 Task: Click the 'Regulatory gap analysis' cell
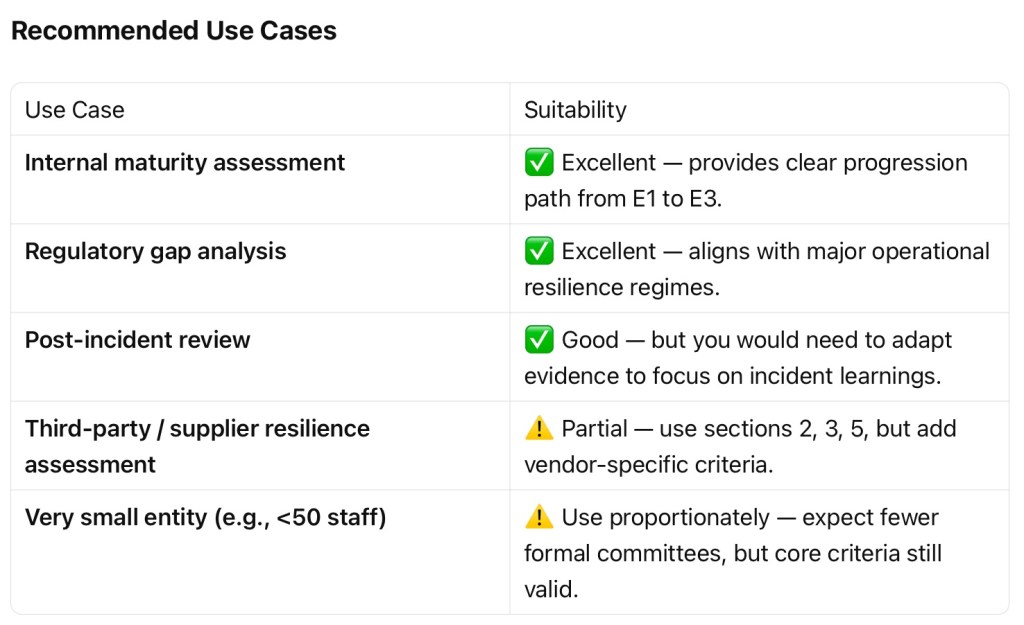(156, 252)
